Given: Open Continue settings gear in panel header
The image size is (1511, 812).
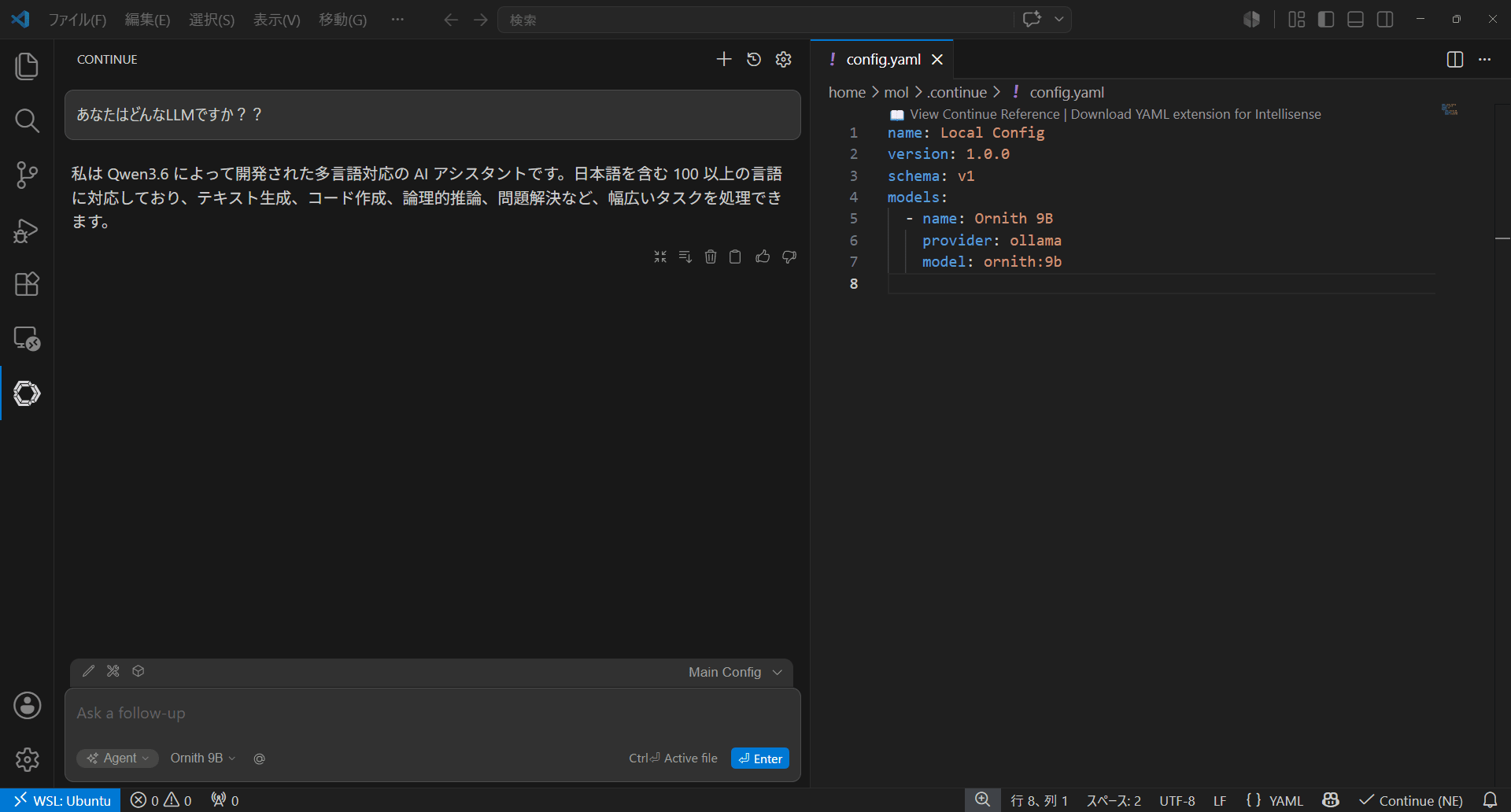Looking at the screenshot, I should click(x=783, y=59).
